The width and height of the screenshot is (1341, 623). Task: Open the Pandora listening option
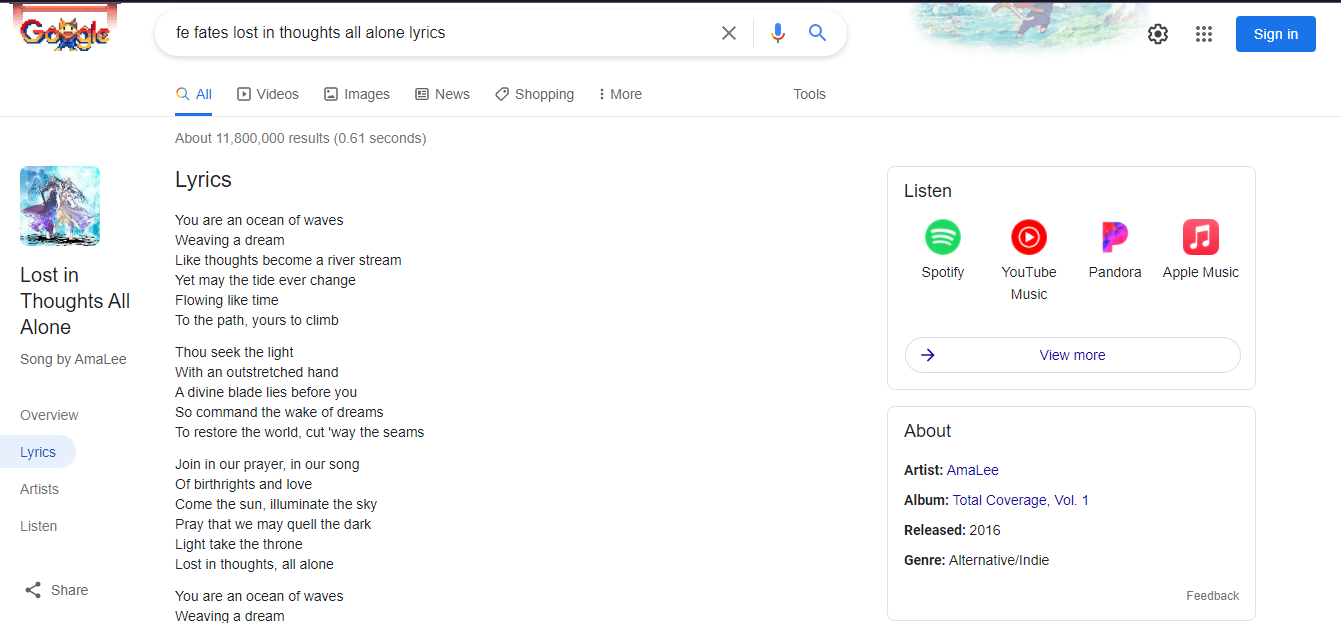point(1114,238)
